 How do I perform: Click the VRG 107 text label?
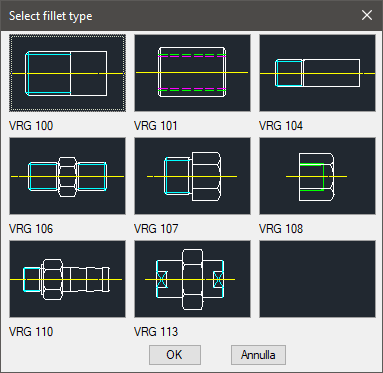(156, 229)
